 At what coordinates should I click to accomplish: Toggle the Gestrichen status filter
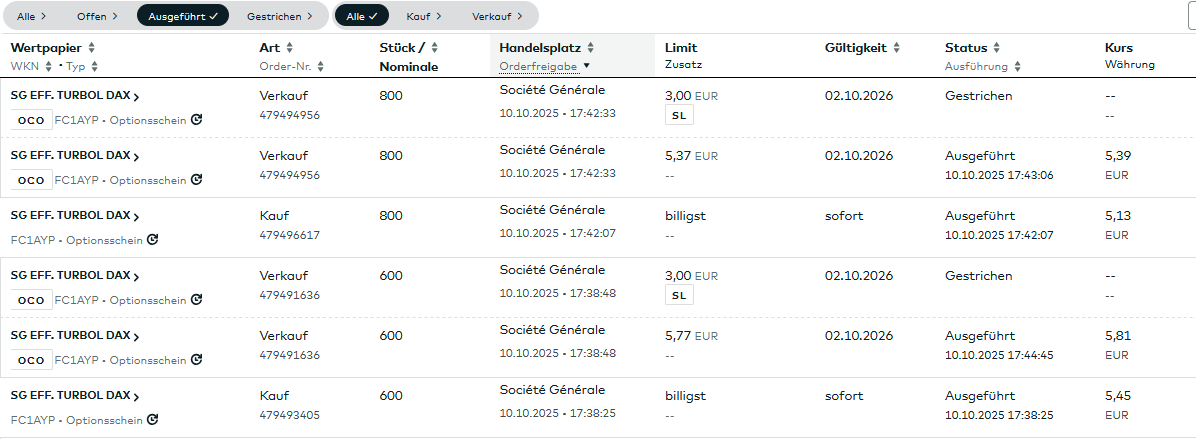279,16
